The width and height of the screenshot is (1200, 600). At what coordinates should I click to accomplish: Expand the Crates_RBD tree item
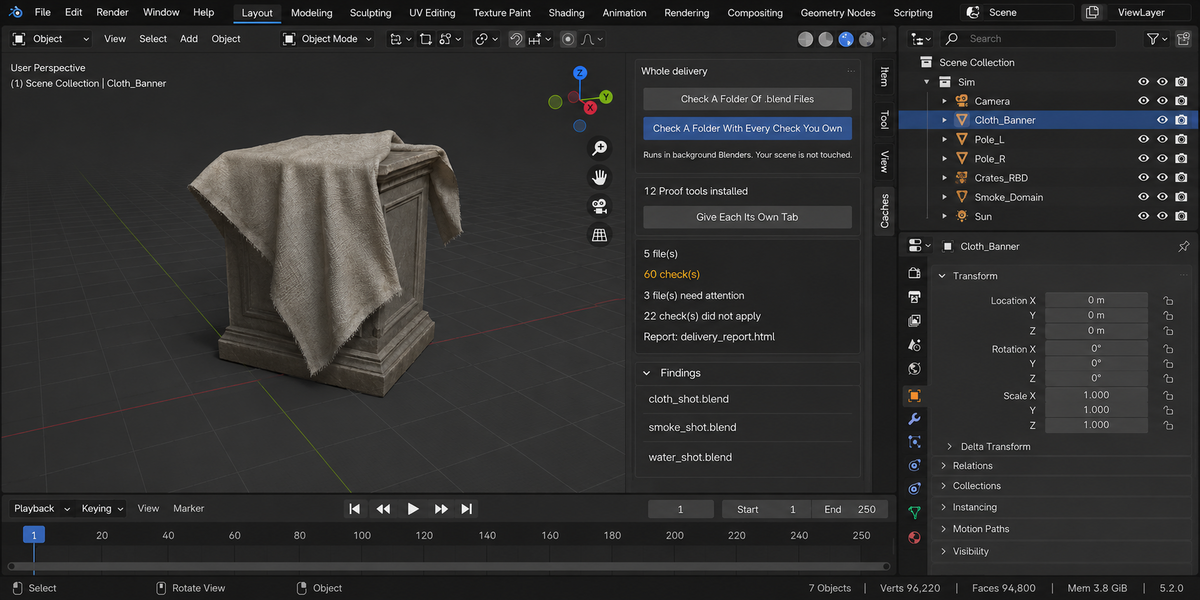944,178
